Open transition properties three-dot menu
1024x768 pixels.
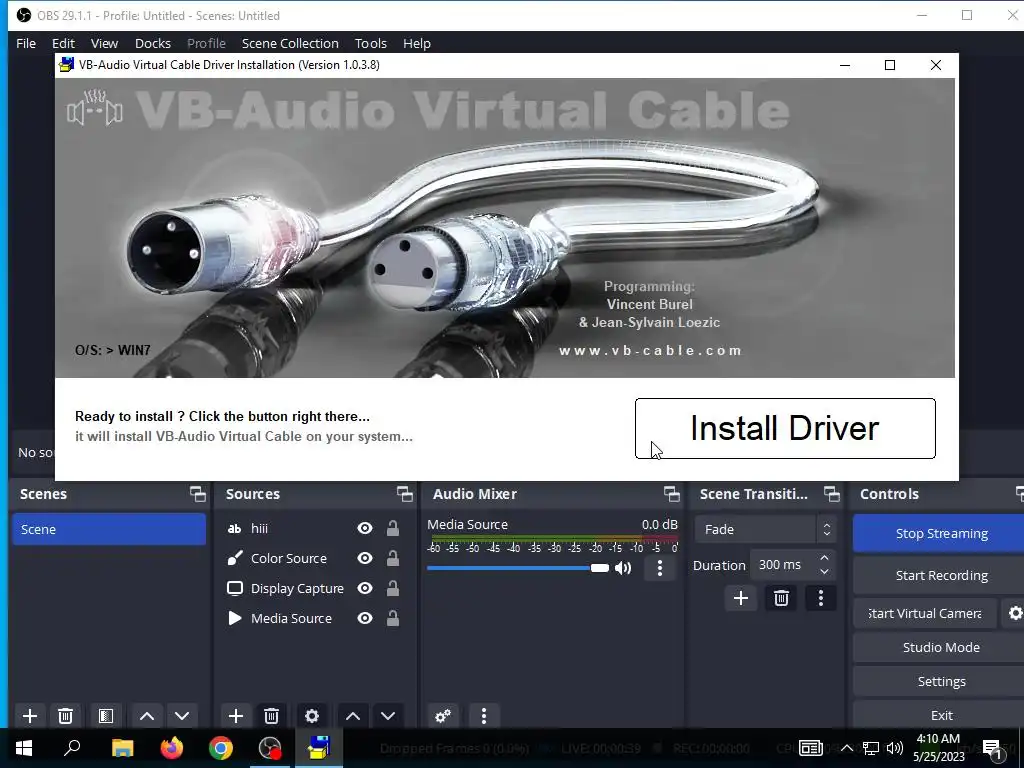(821, 598)
